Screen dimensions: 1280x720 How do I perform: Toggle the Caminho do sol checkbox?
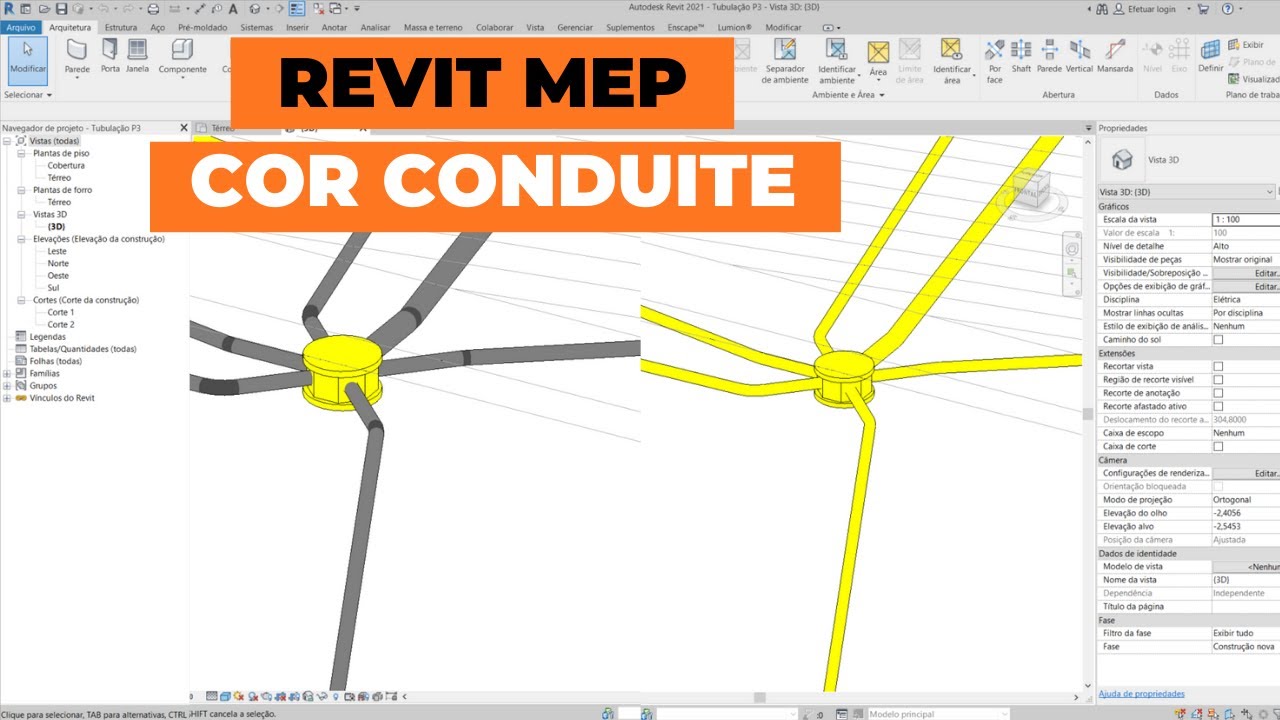1218,340
